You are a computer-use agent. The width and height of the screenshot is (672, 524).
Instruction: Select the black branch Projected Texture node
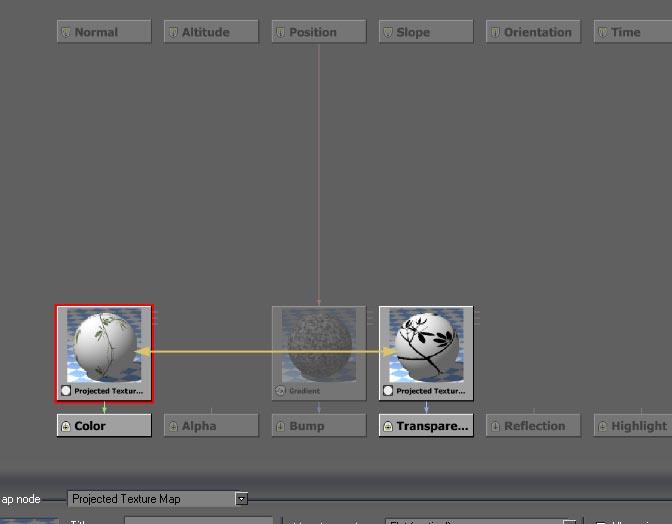(x=426, y=345)
